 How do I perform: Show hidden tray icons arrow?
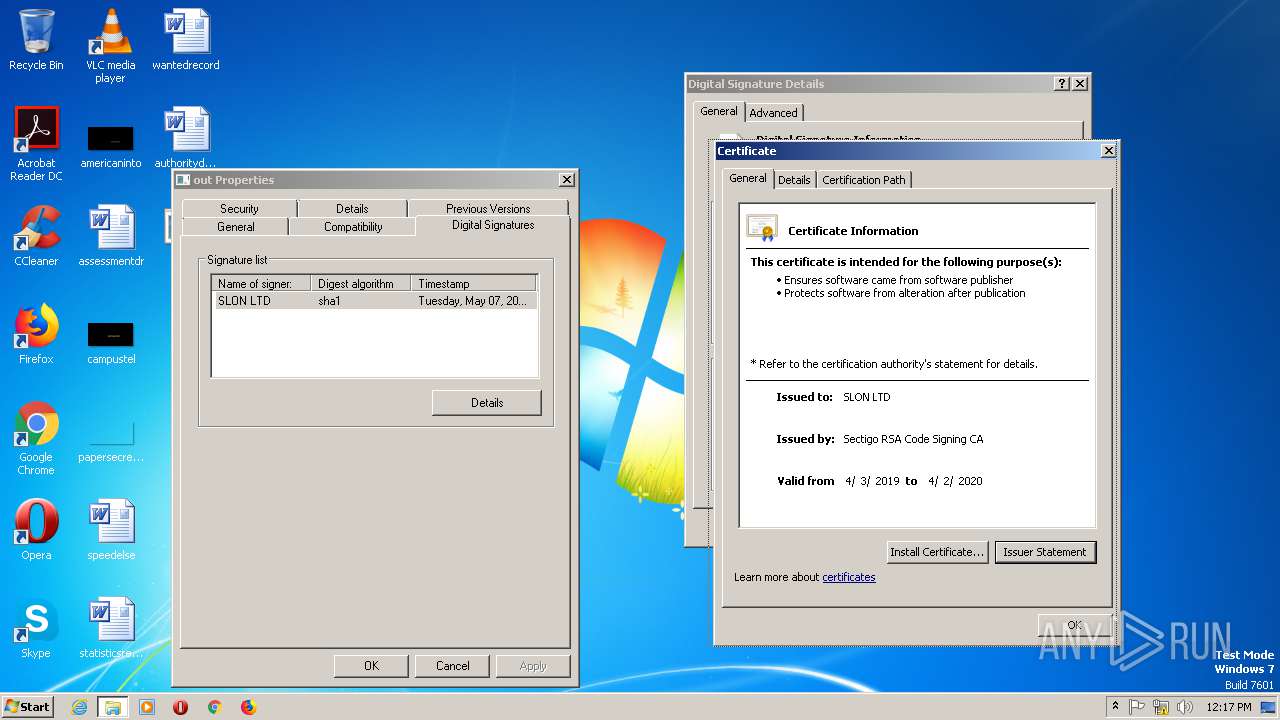pyautogui.click(x=1115, y=707)
